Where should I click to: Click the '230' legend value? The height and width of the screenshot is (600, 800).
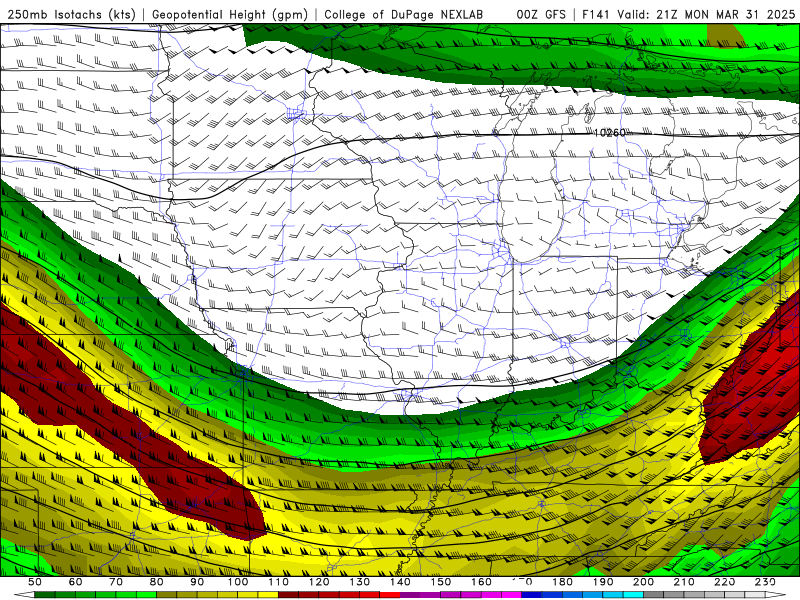(x=765, y=582)
